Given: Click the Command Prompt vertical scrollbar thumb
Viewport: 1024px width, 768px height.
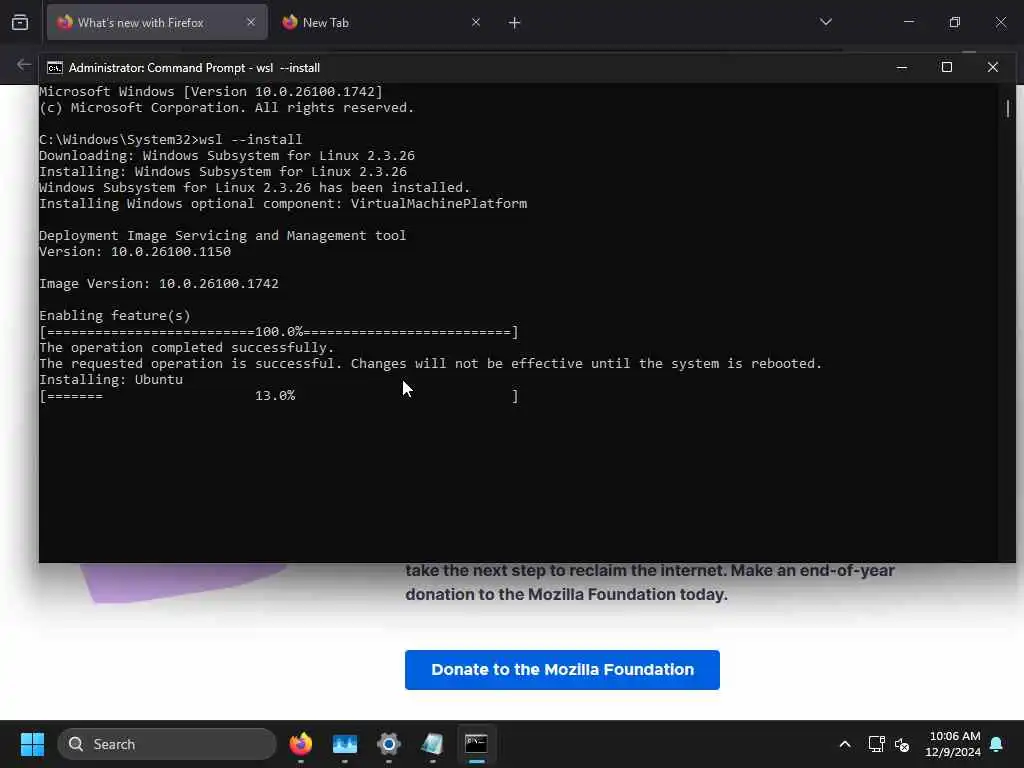Looking at the screenshot, I should [1008, 108].
